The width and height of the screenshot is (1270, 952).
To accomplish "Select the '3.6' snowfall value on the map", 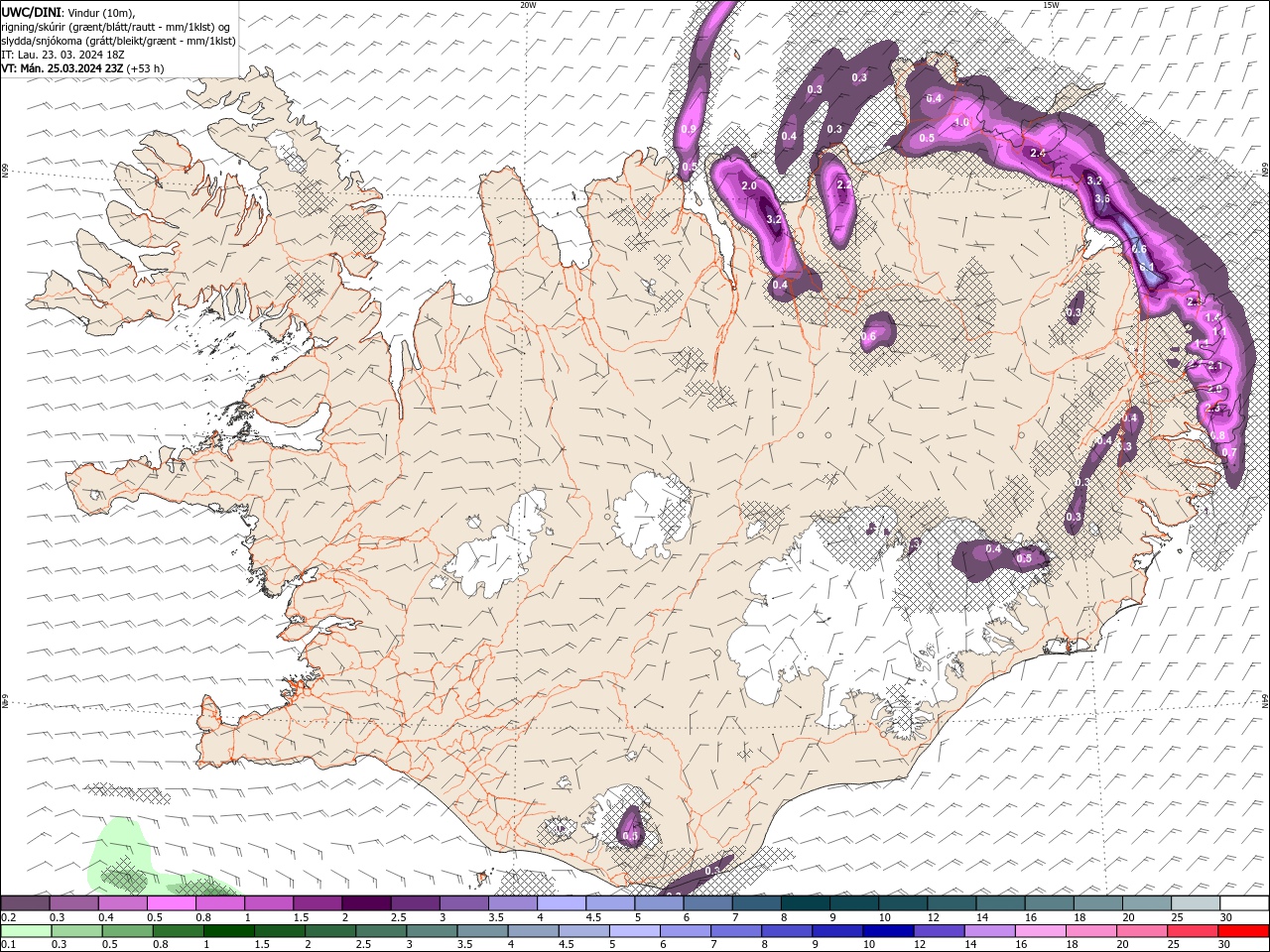I will tap(1102, 198).
